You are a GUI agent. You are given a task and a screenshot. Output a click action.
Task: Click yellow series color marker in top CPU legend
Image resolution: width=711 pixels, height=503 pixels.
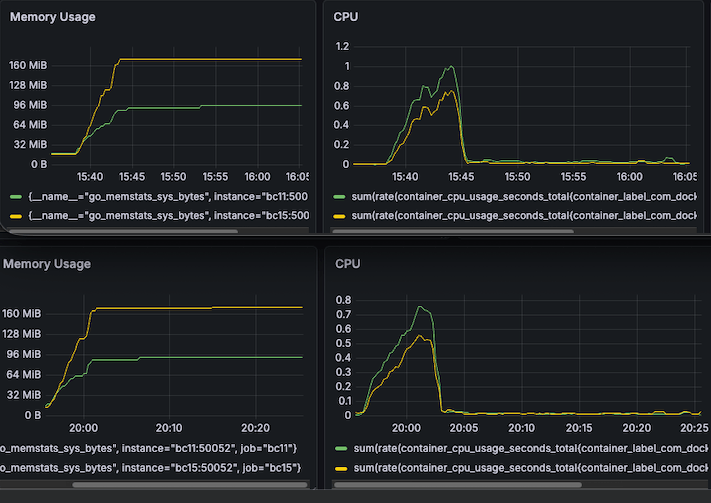click(340, 215)
